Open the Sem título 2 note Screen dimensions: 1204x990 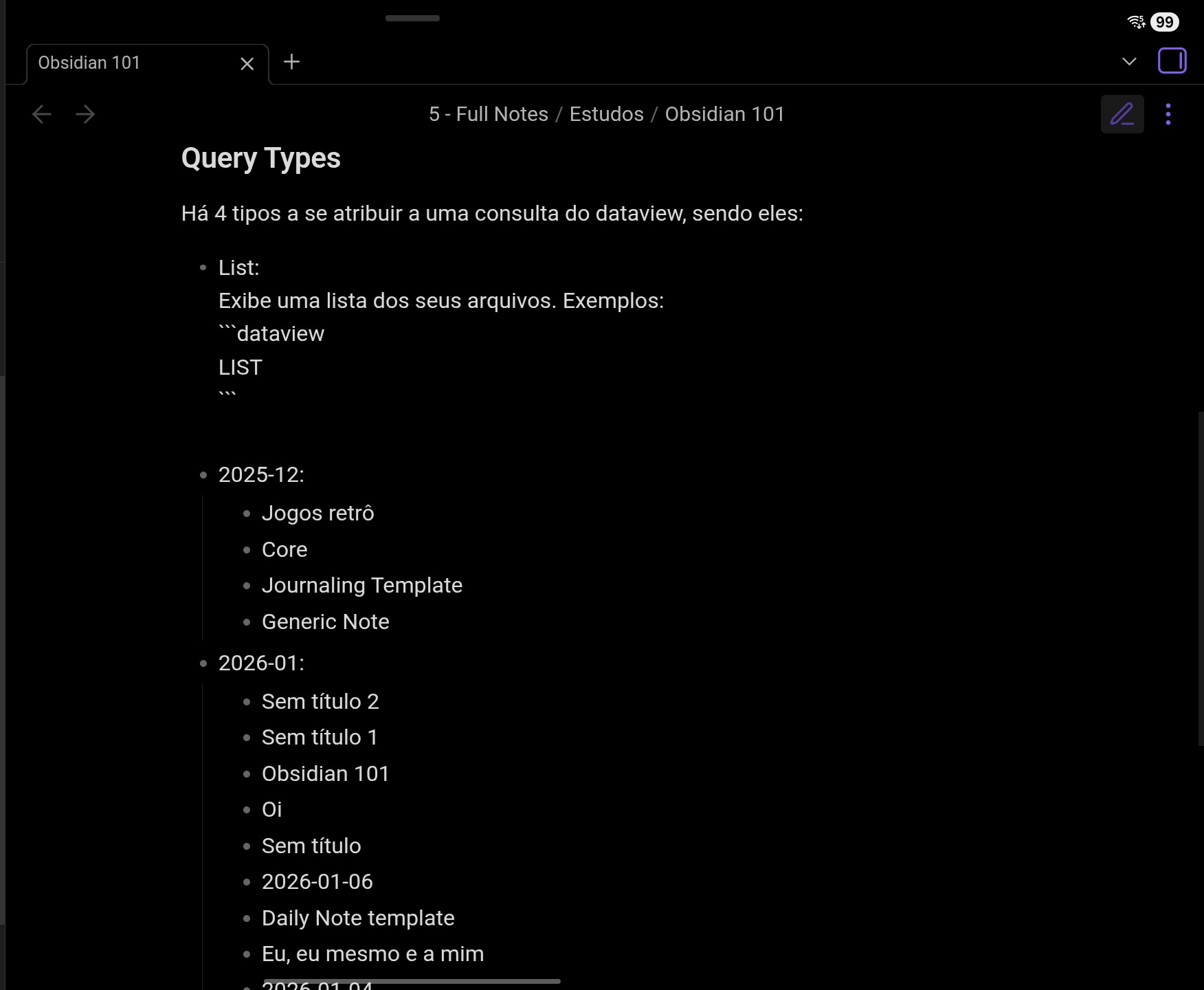(320, 702)
